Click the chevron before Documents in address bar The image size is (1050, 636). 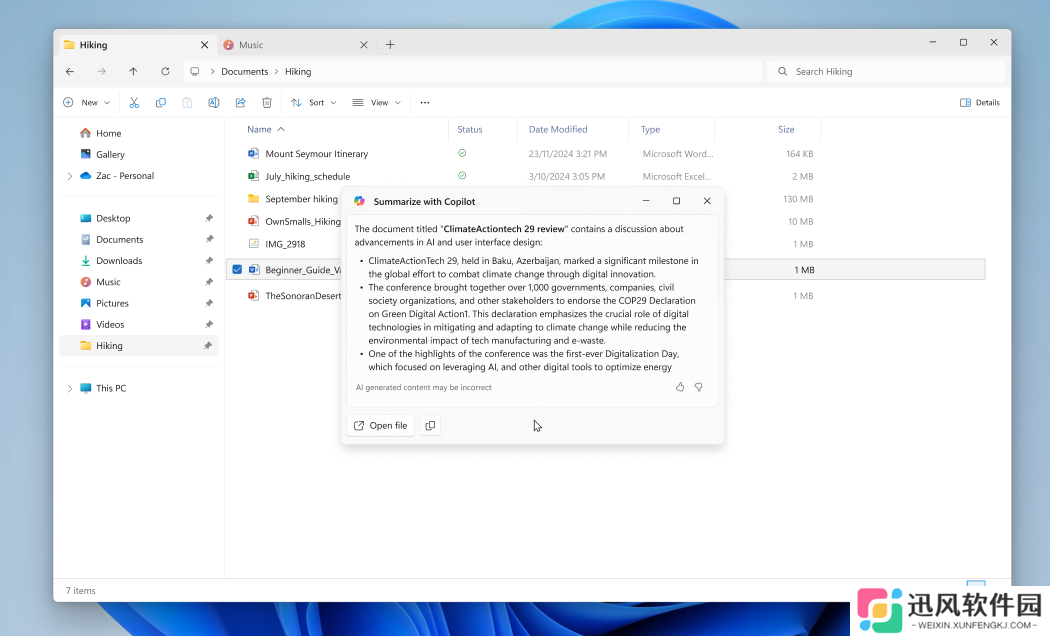tap(212, 72)
